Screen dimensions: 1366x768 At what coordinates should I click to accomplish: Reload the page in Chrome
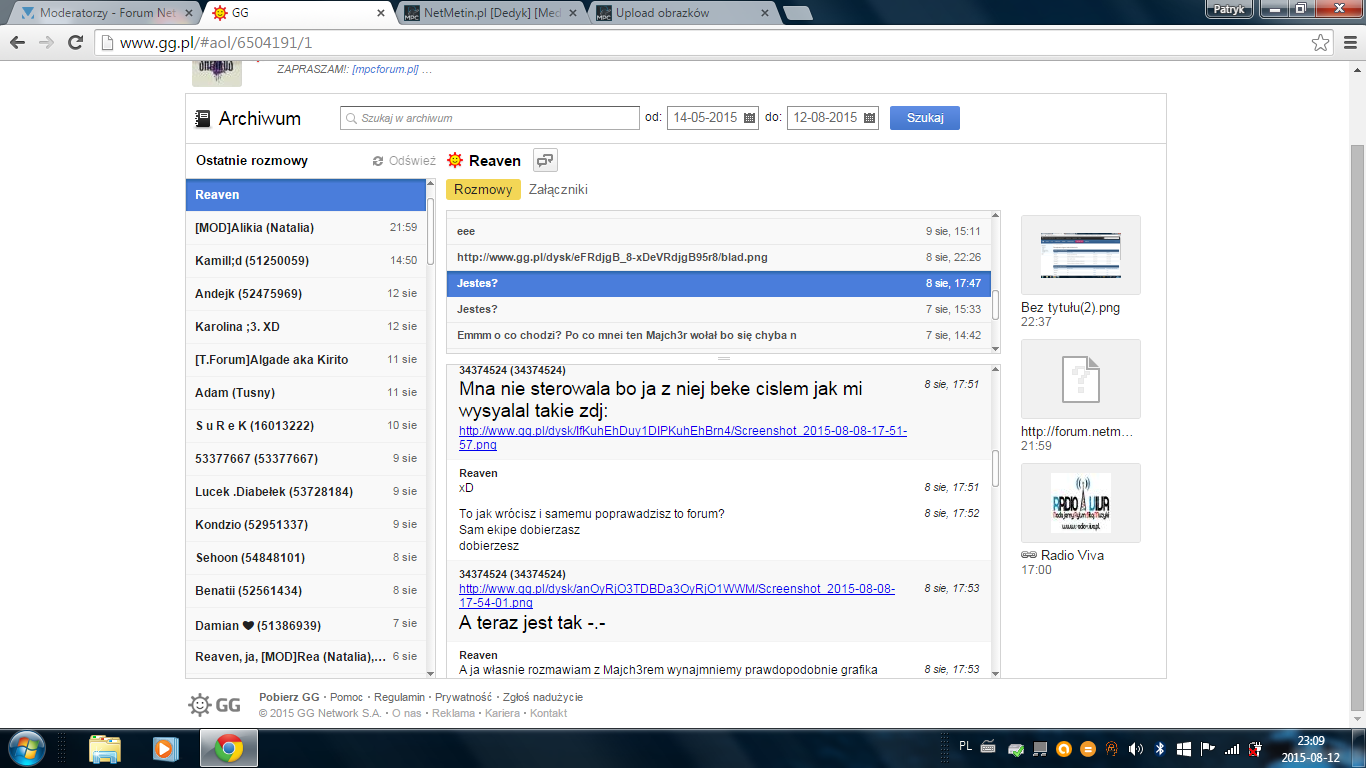click(74, 43)
